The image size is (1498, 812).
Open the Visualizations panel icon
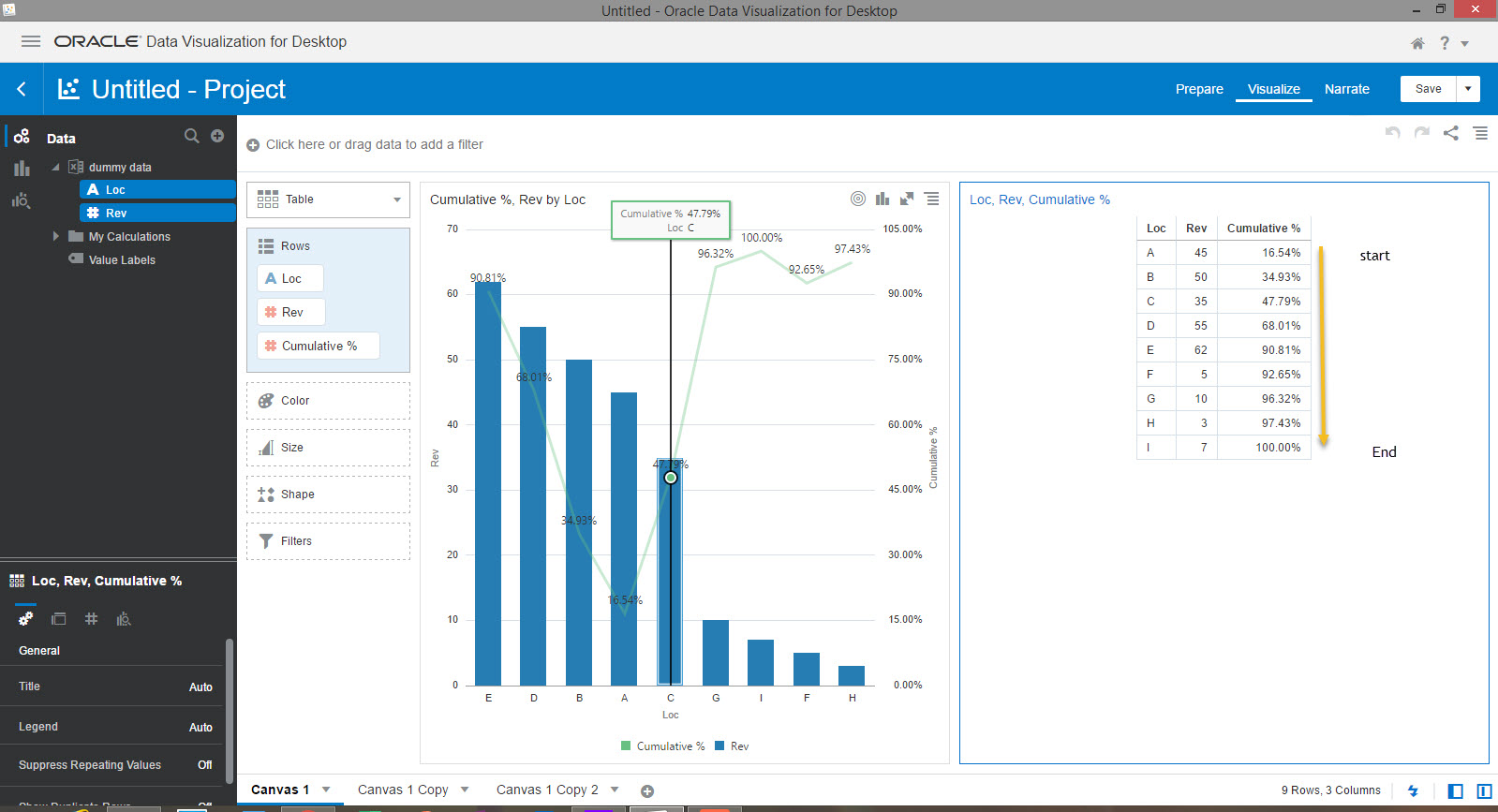pos(22,169)
